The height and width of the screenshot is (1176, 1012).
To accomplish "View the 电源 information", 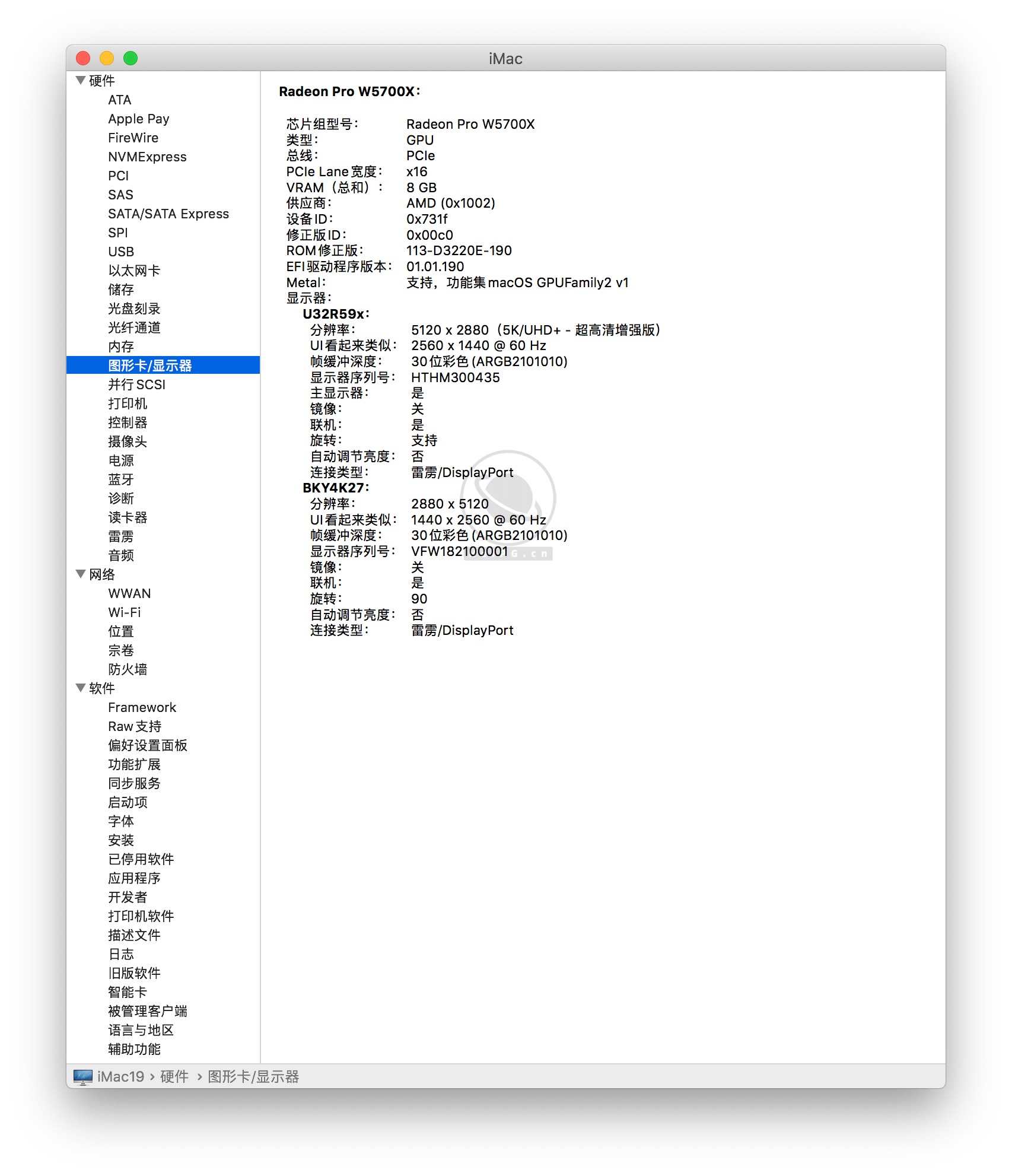I will coord(120,460).
